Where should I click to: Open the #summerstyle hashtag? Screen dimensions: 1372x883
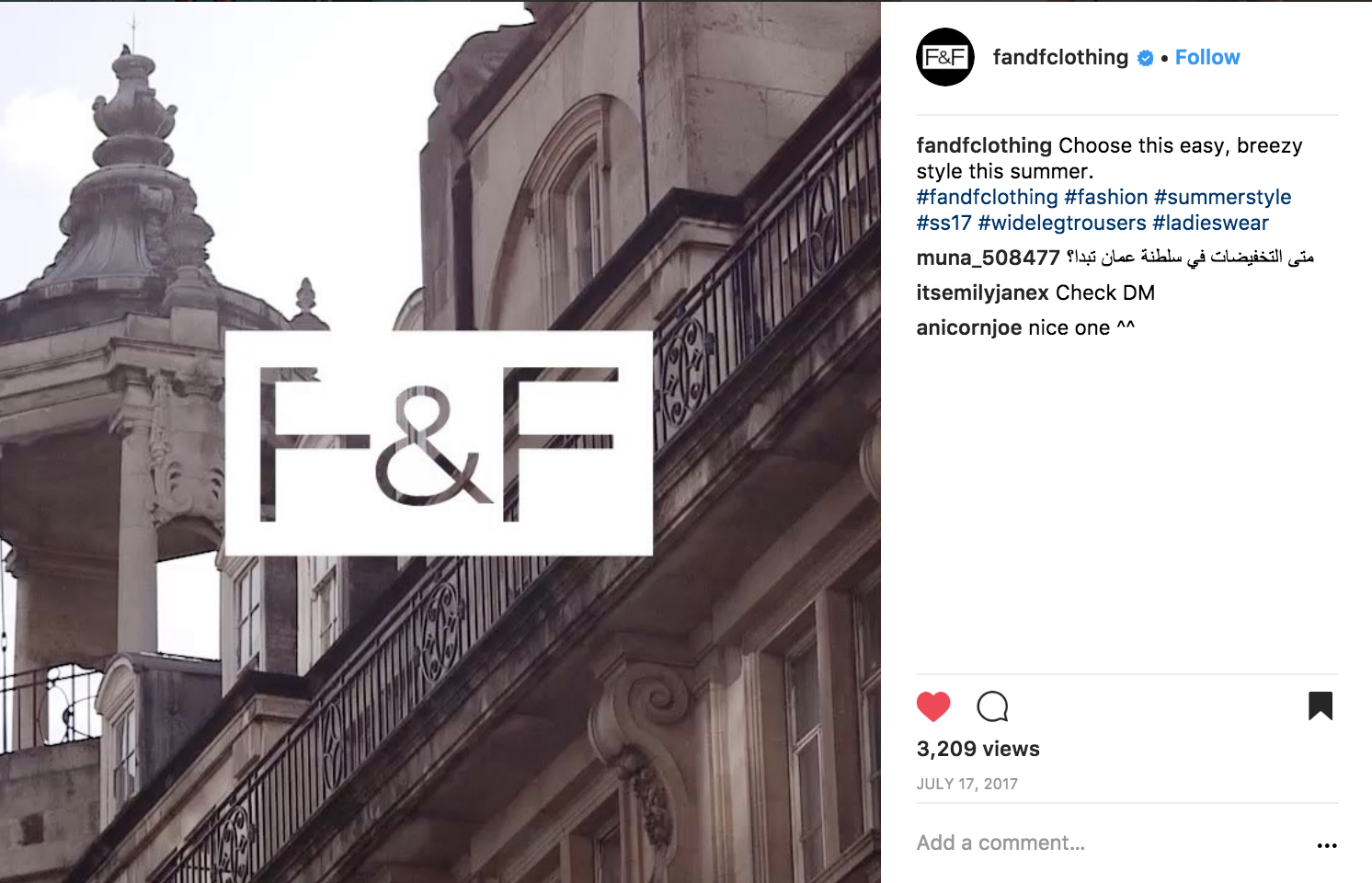(x=1222, y=197)
